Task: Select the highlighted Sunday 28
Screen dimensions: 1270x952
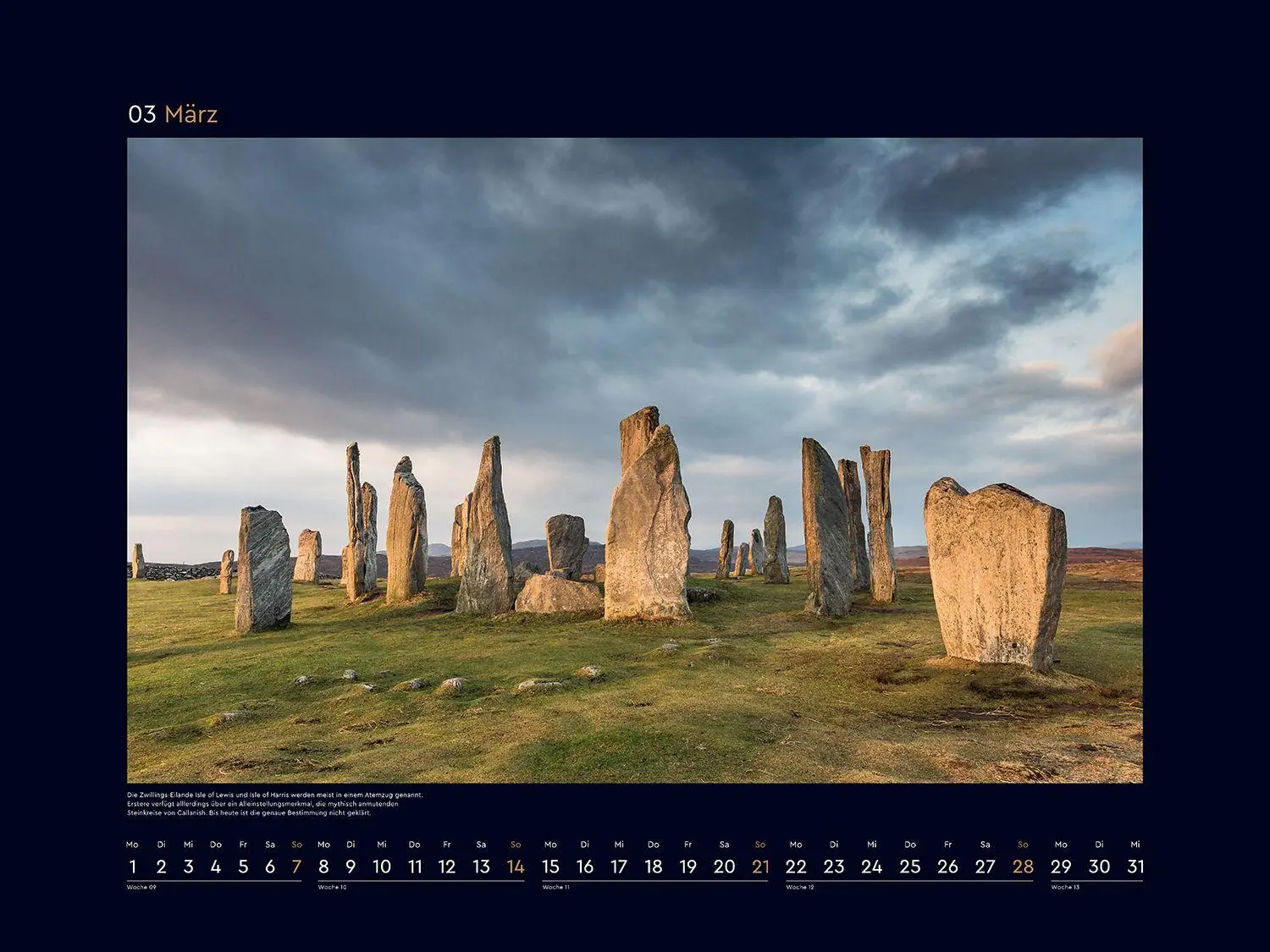Action: tap(1023, 867)
